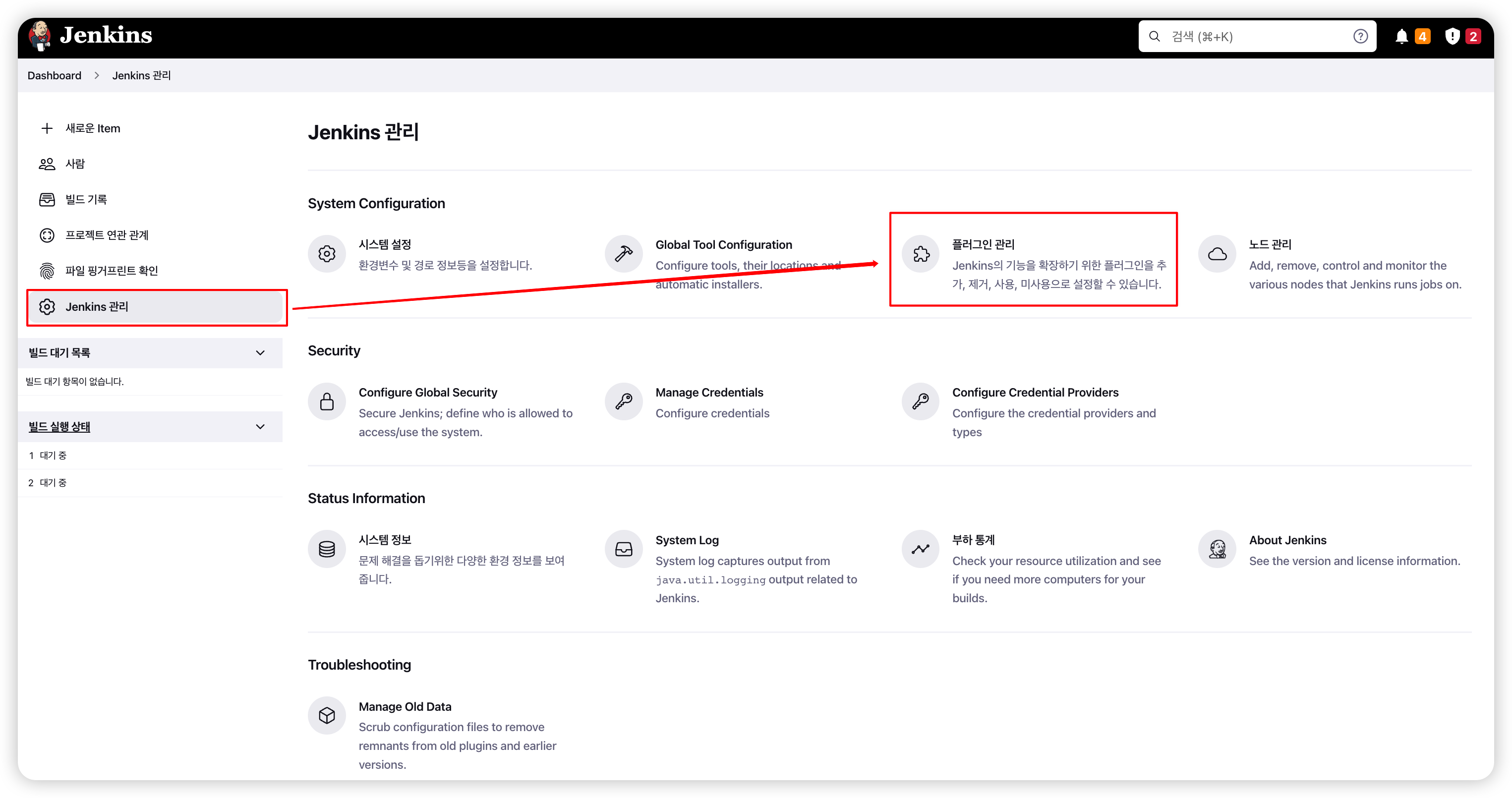This screenshot has height=798, width=1512.
Task: Click the cloud icon for node management
Action: (x=1217, y=253)
